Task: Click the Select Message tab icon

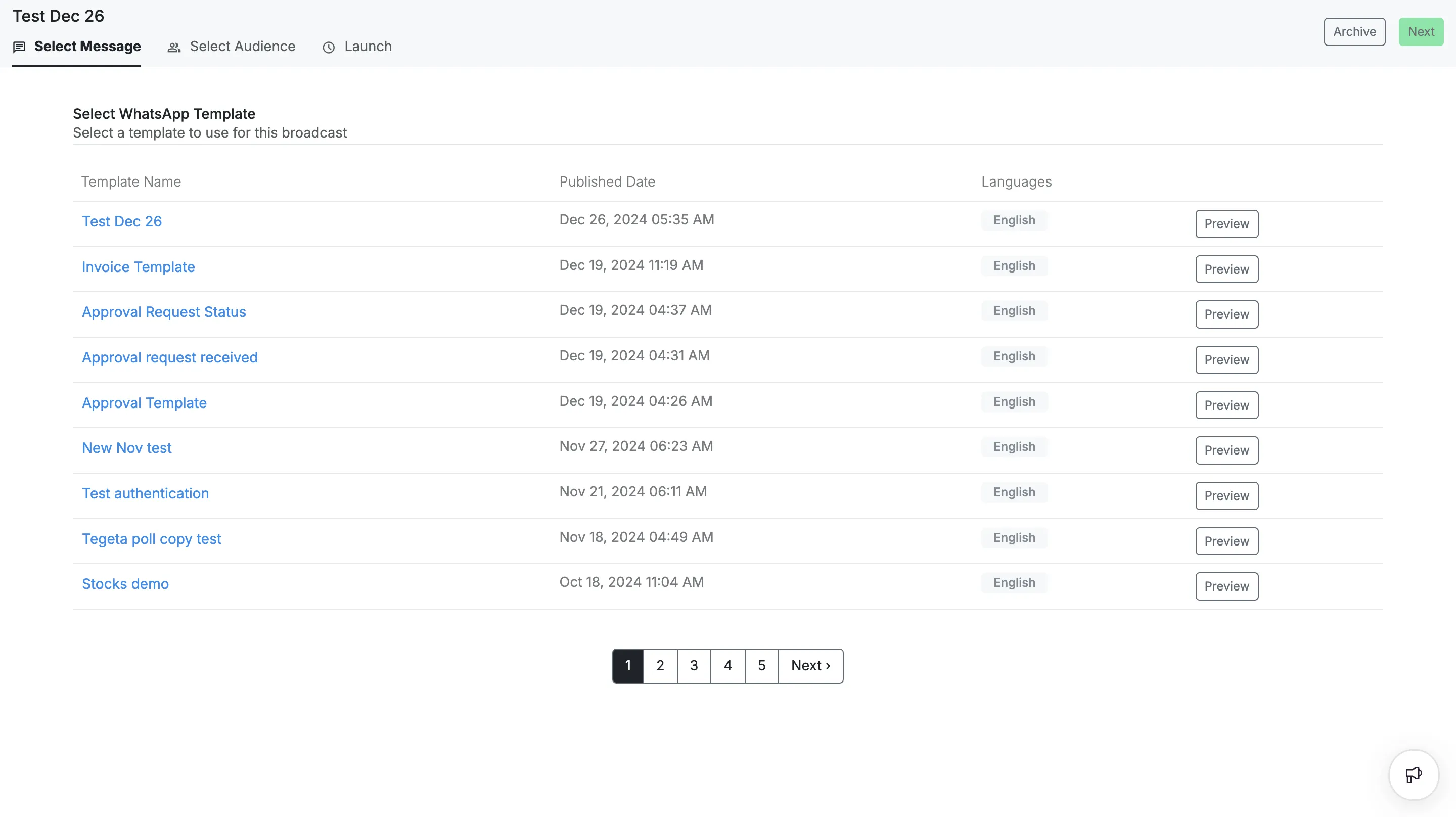Action: click(19, 47)
